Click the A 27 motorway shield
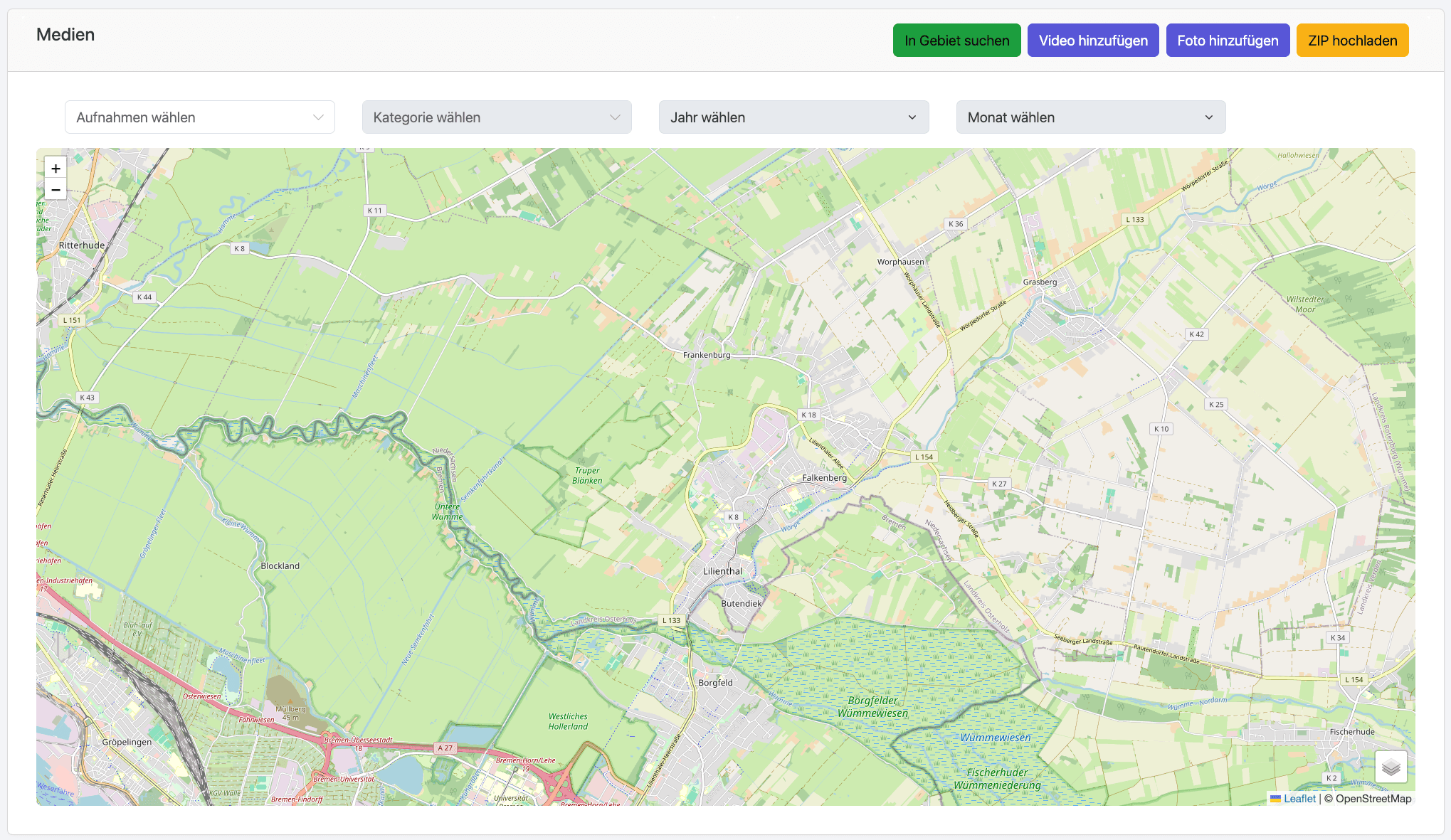1451x840 pixels. (445, 748)
